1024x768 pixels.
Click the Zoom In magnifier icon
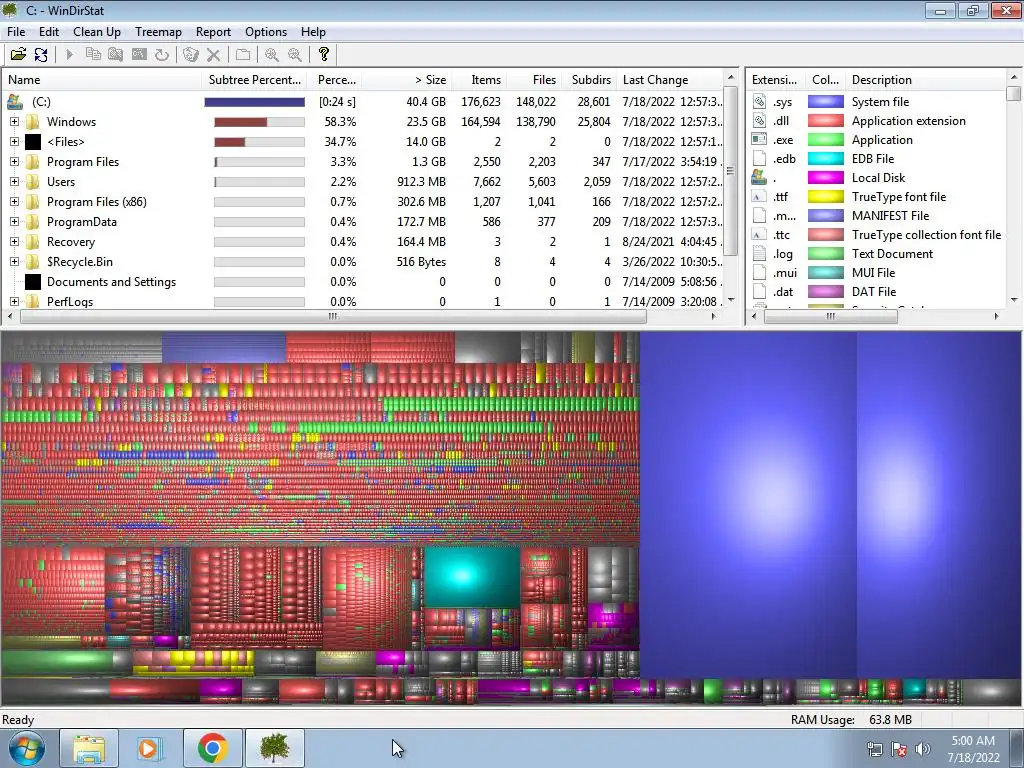tap(272, 55)
